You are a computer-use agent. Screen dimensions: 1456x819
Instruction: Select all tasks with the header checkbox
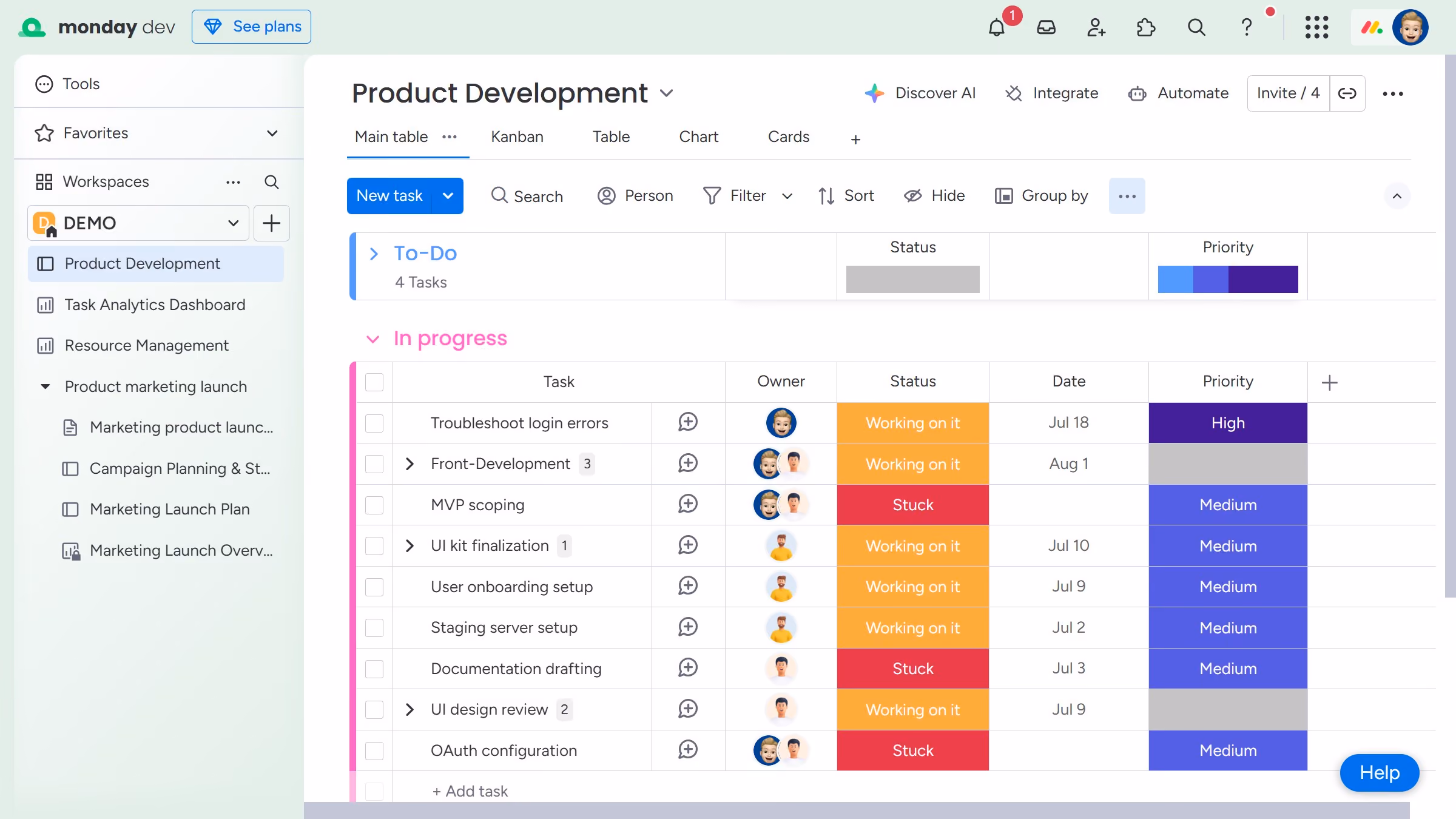click(374, 382)
